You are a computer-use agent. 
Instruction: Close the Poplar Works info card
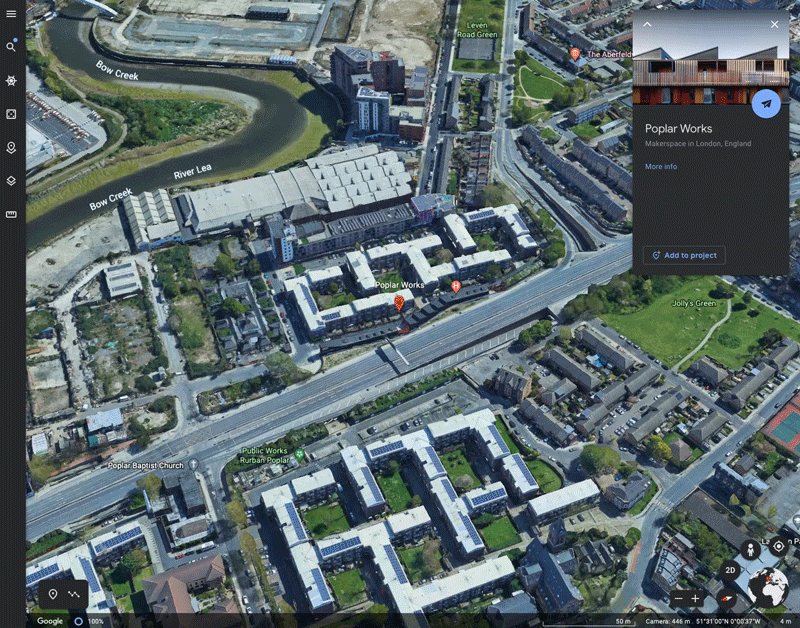[774, 24]
